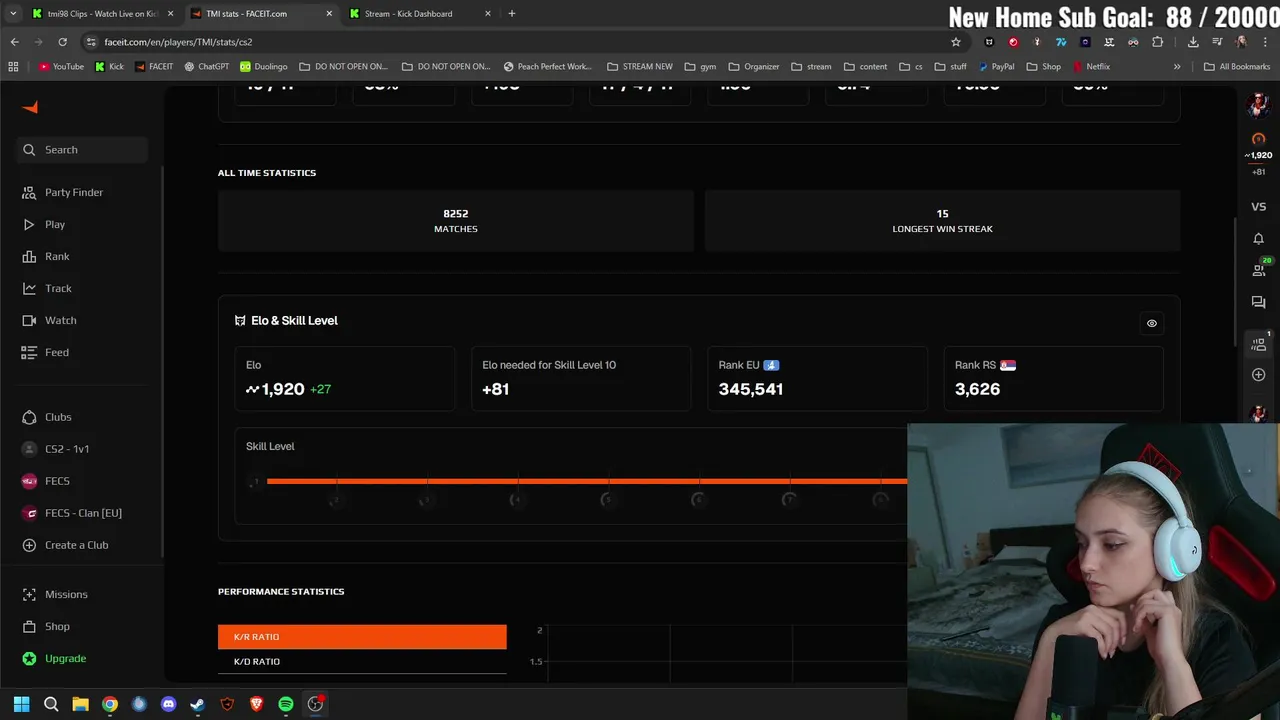Switch to the tmi98 Clips Kick tab
The image size is (1280, 720).
(x=102, y=14)
